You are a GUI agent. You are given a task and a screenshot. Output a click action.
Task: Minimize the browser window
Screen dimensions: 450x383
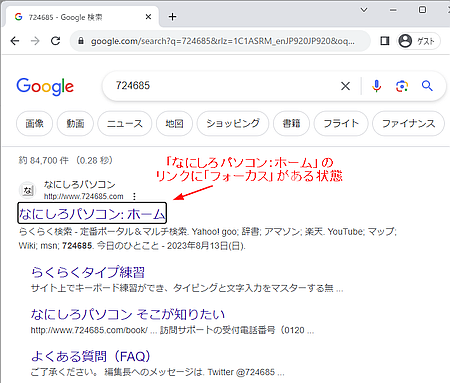click(393, 10)
